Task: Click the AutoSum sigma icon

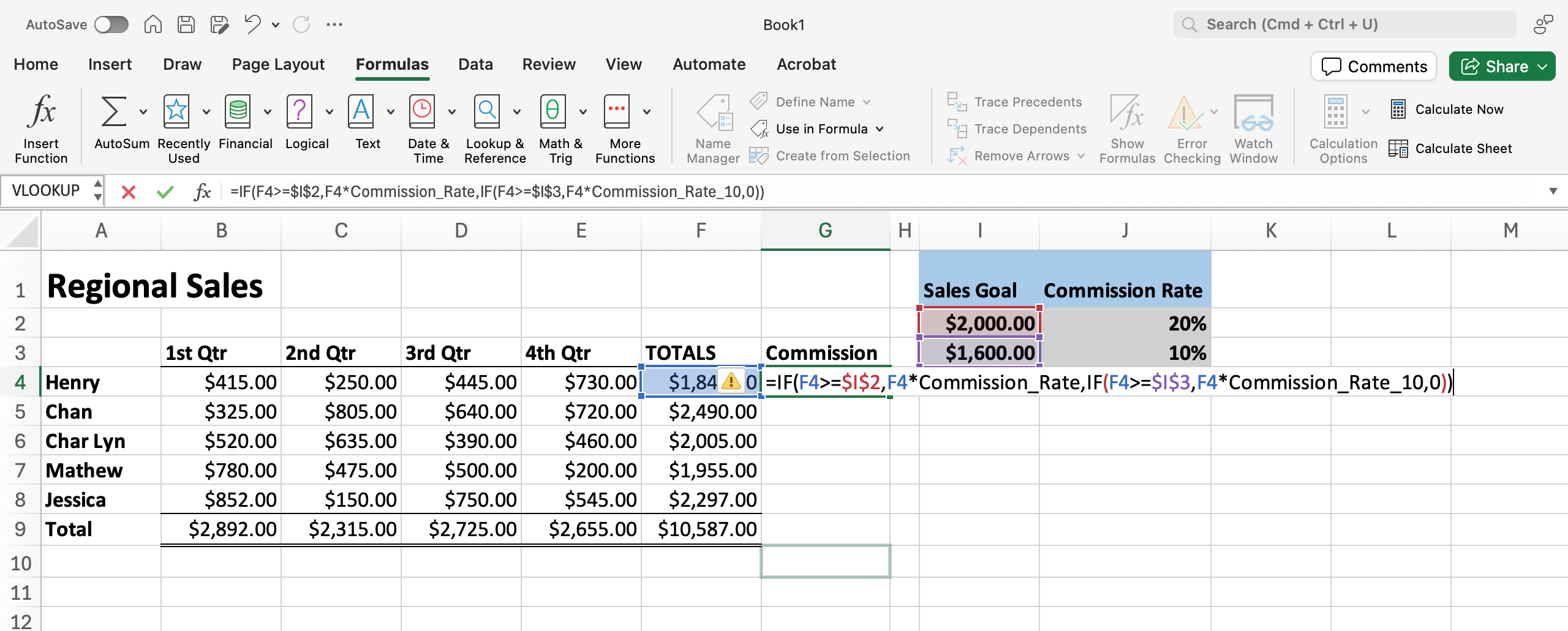Action: pos(114,112)
